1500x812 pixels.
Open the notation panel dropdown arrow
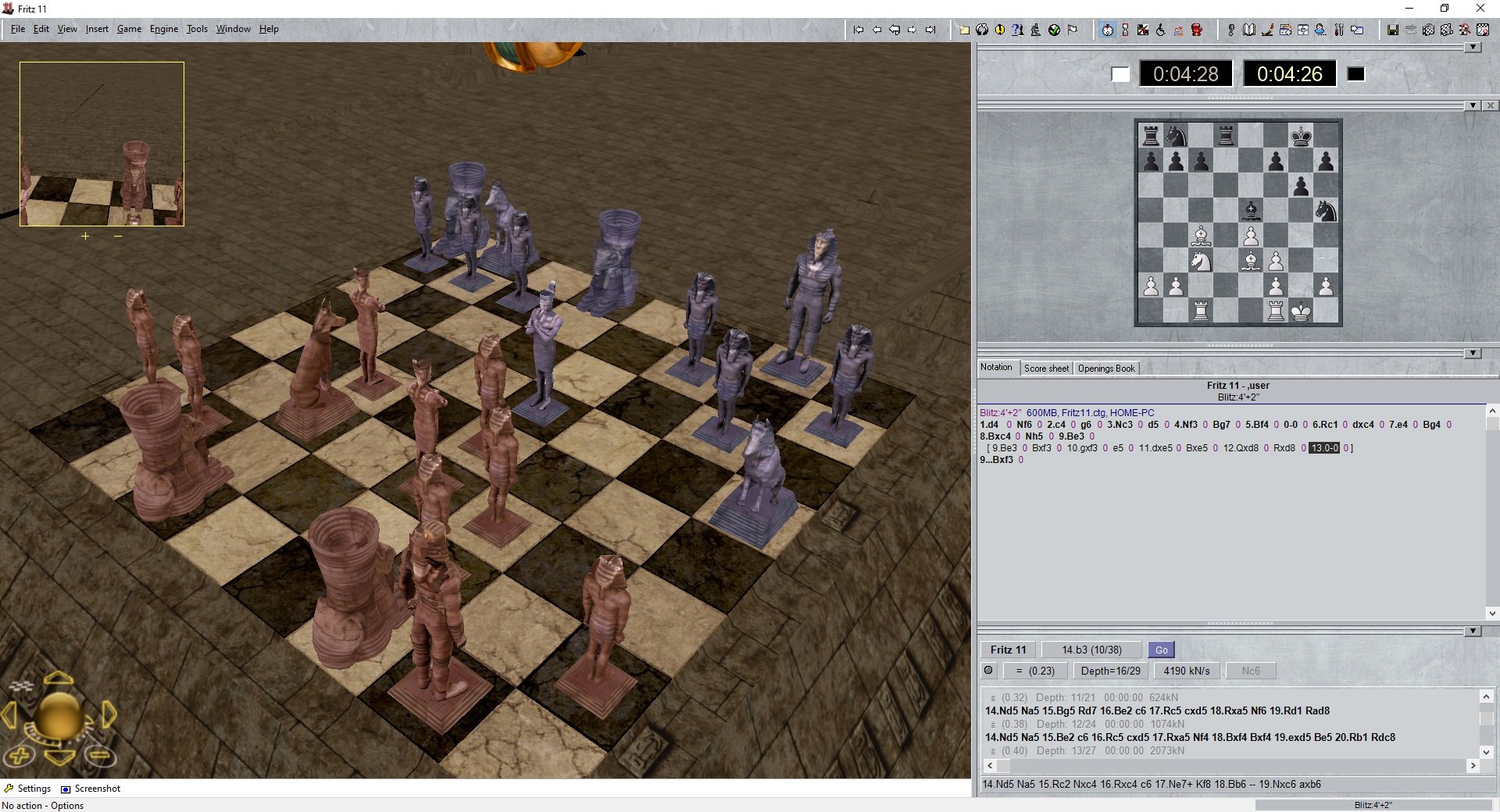pos(1473,353)
